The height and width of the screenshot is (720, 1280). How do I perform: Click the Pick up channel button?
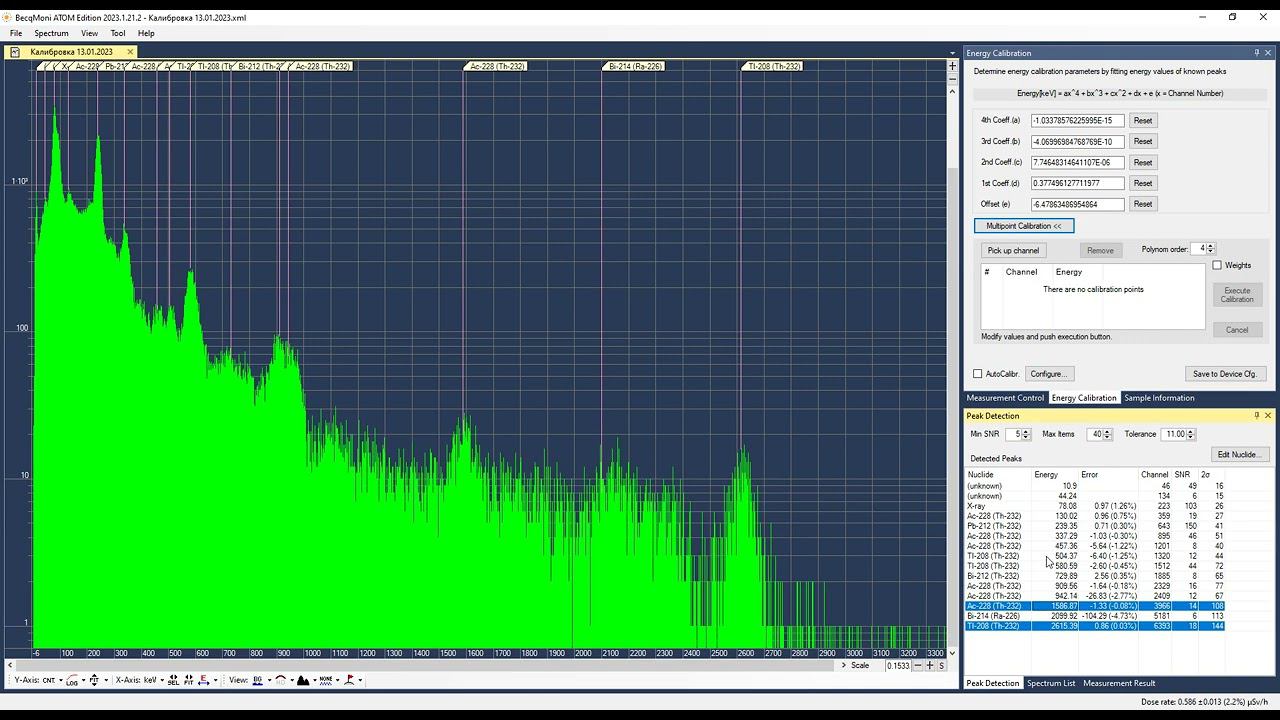click(1013, 250)
